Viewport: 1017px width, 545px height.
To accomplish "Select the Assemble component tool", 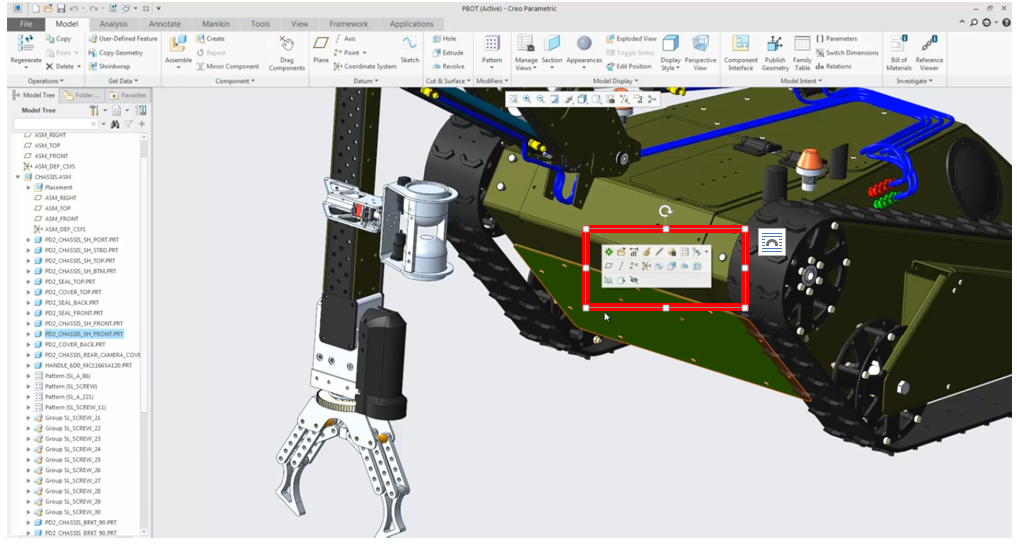I will pyautogui.click(x=178, y=45).
